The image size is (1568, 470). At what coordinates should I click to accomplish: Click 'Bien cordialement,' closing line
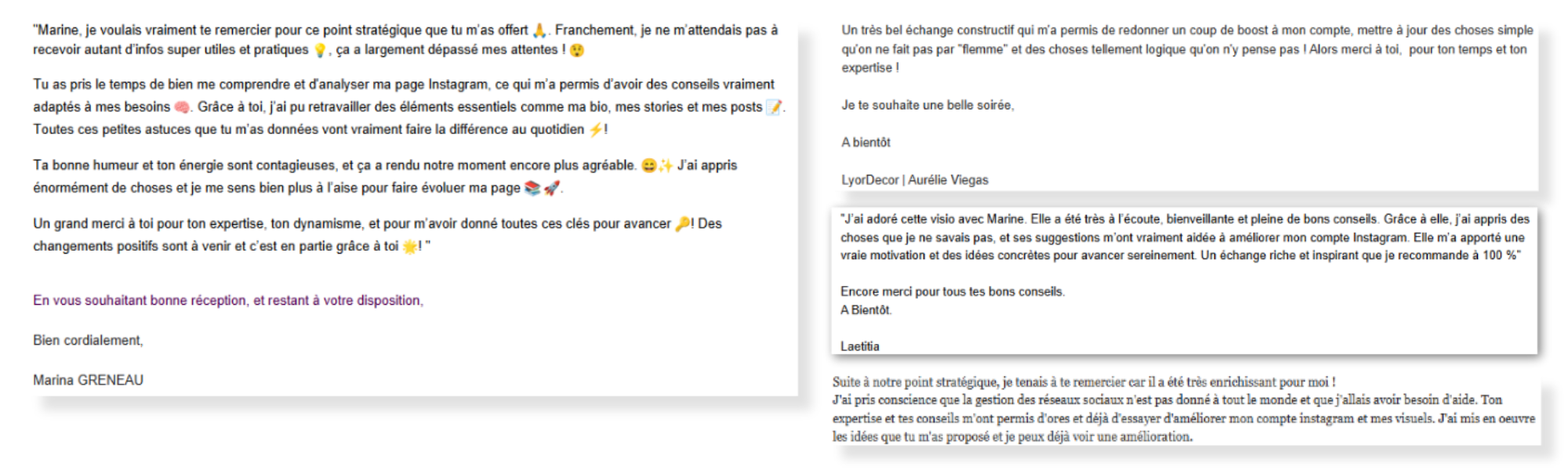pos(88,340)
